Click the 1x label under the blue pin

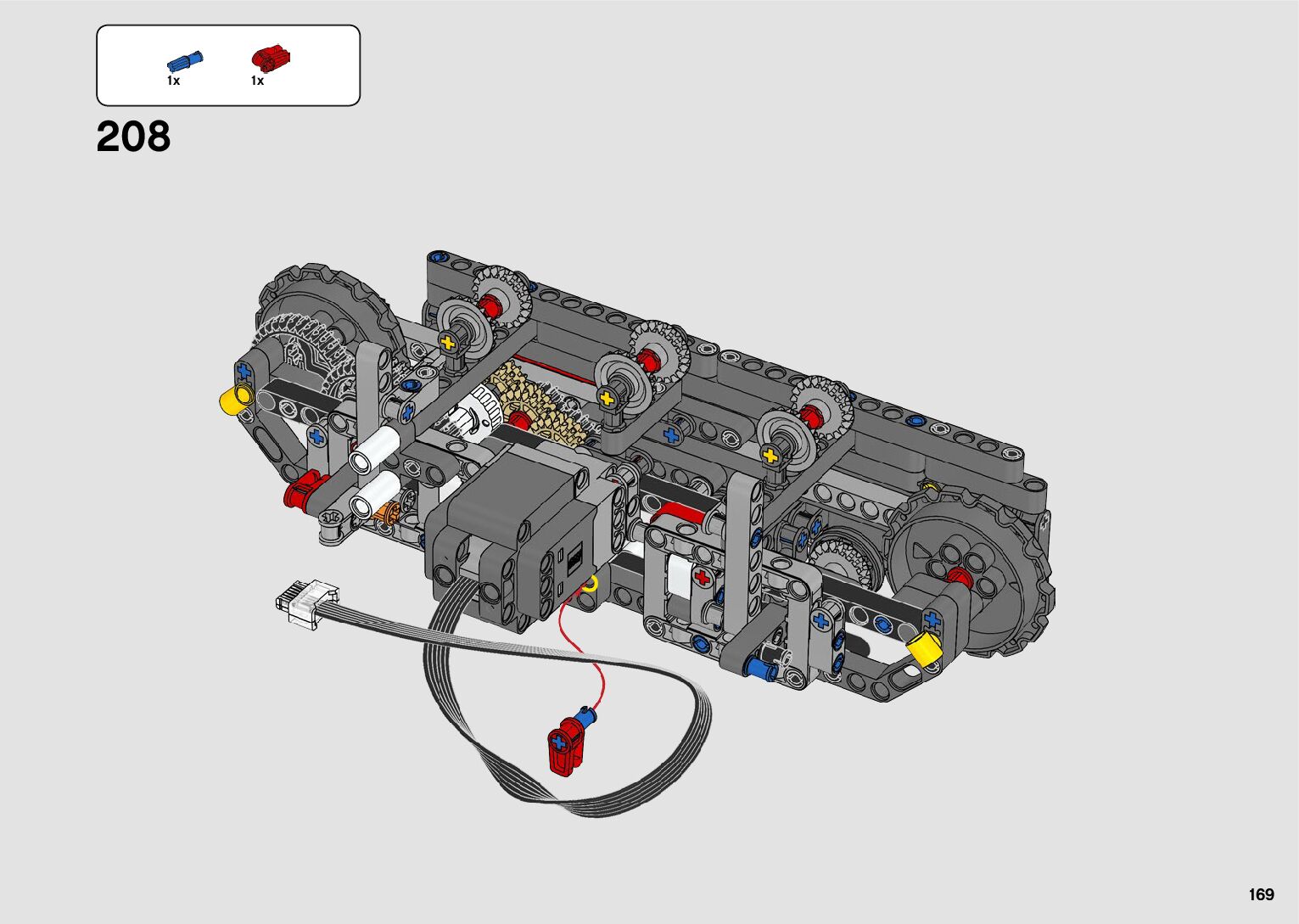pyautogui.click(x=173, y=81)
